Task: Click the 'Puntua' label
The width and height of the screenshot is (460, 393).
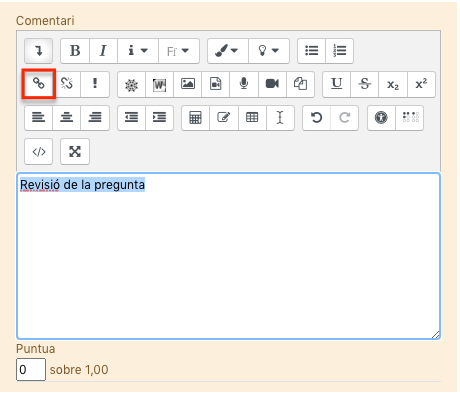Action: (36, 349)
